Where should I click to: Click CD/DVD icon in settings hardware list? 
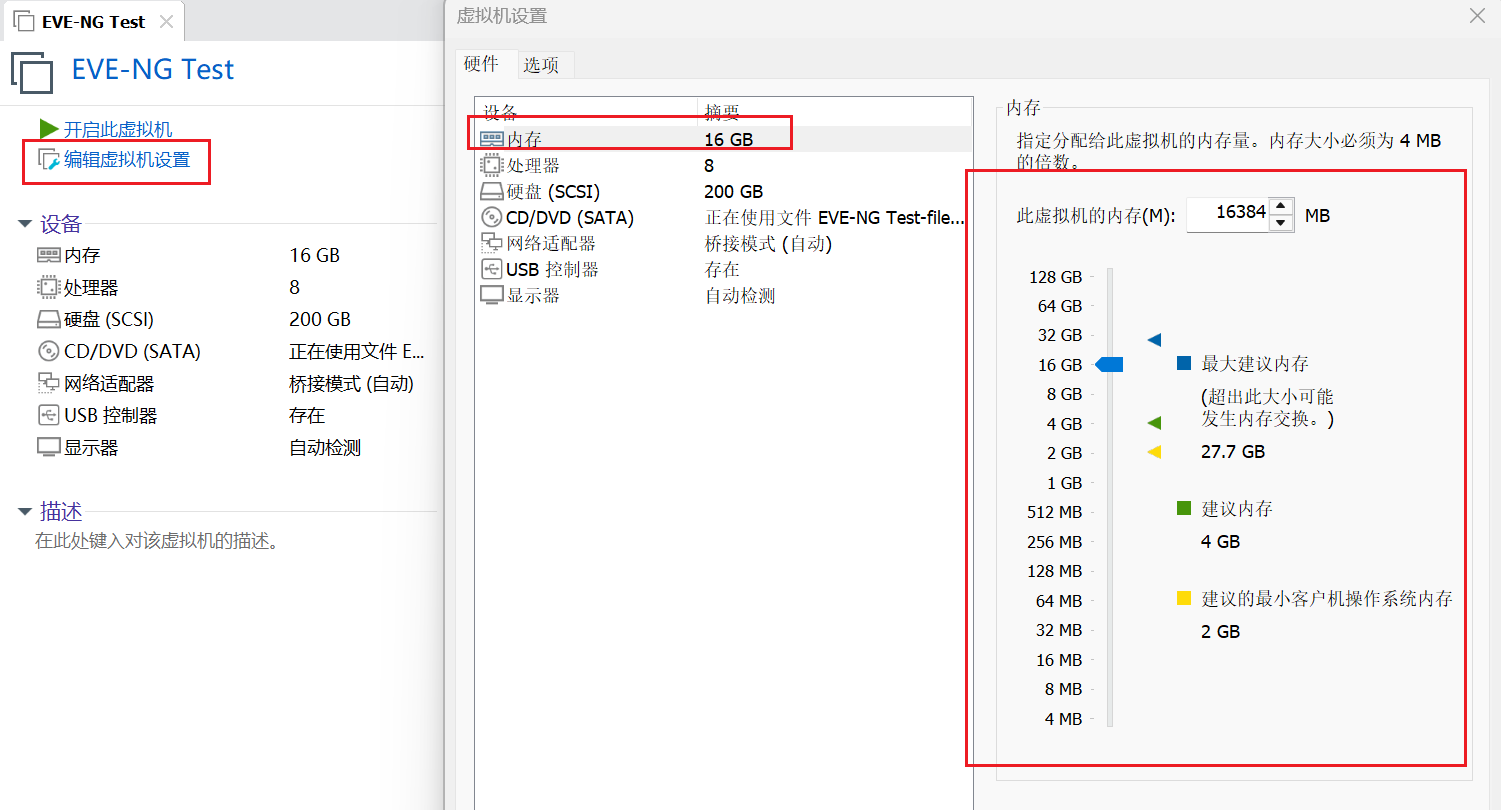click(492, 217)
